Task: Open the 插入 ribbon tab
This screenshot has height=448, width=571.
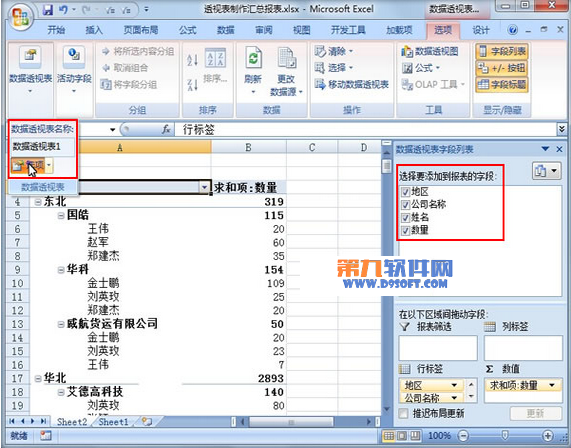Action: 94,30
